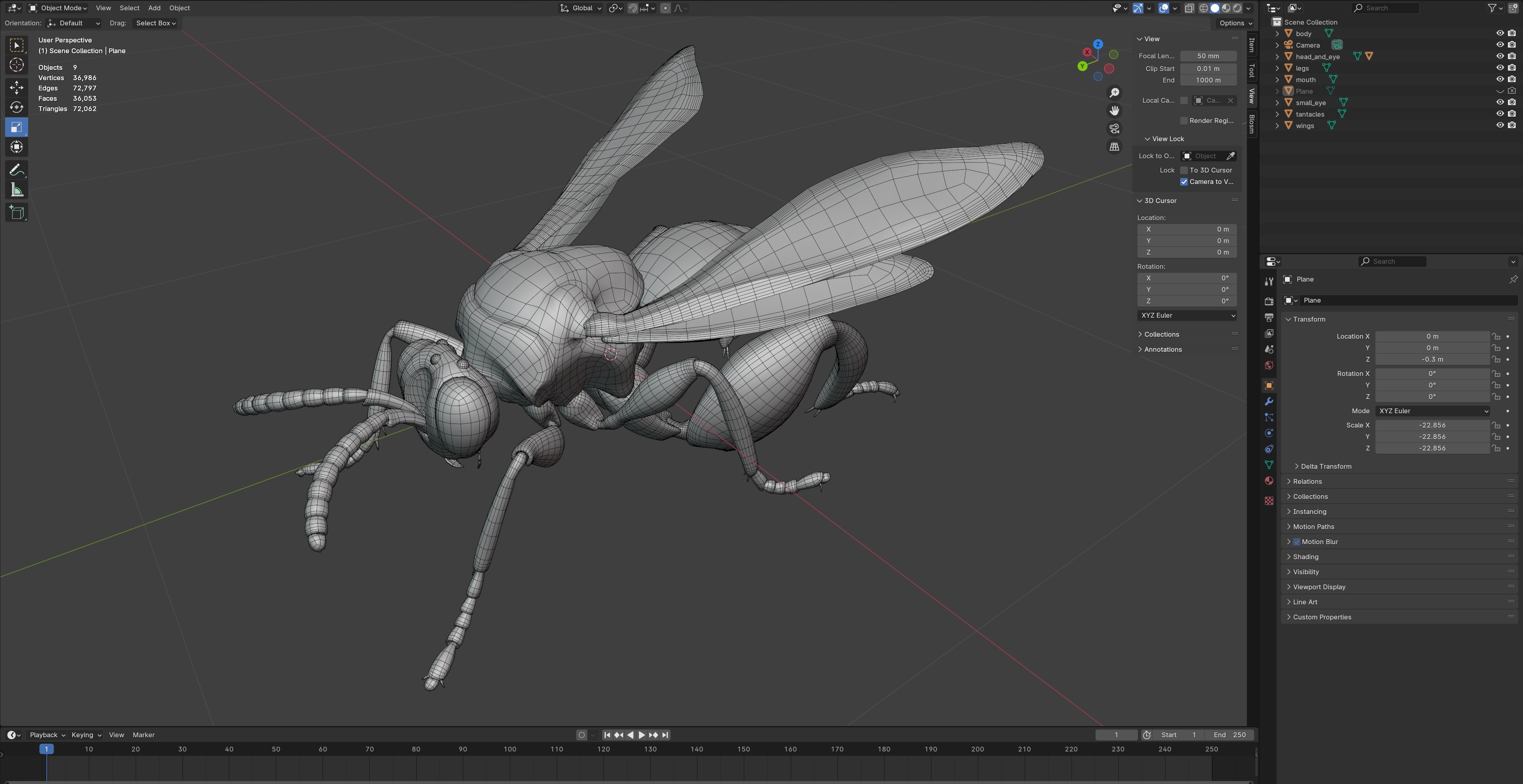This screenshot has height=784, width=1523.
Task: Open the Add menu
Action: (x=154, y=8)
